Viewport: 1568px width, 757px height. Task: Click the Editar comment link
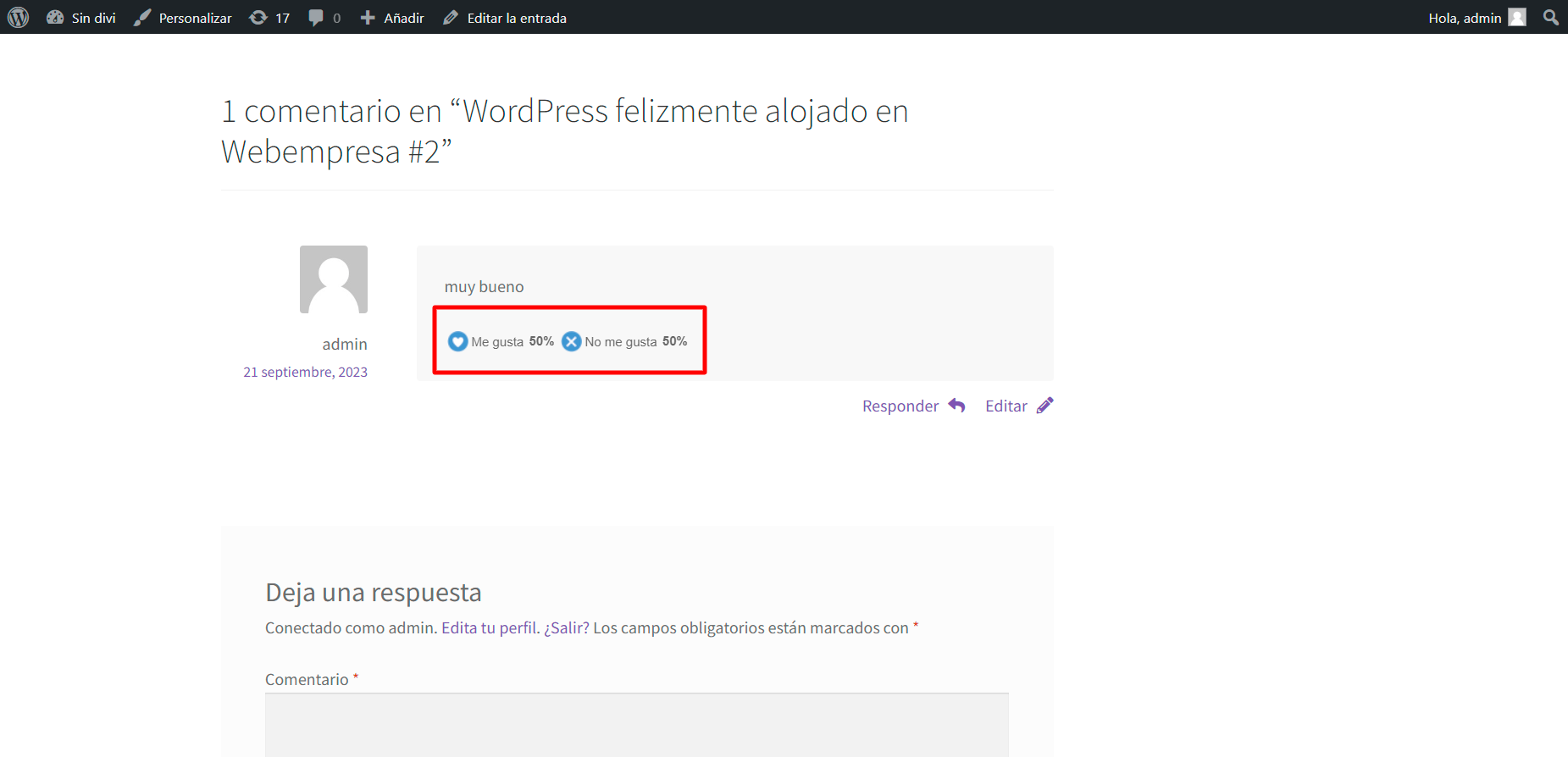1006,406
